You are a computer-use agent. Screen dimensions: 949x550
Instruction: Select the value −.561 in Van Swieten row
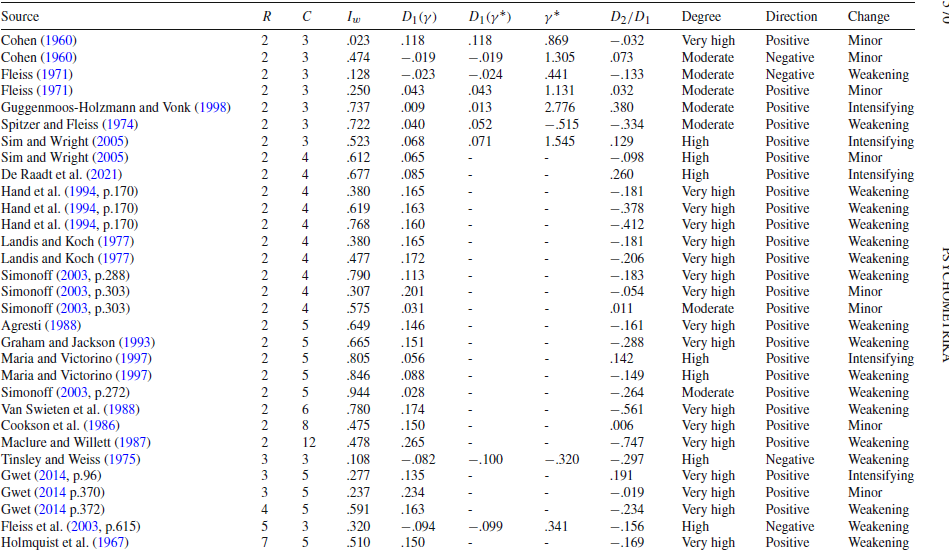pos(627,410)
